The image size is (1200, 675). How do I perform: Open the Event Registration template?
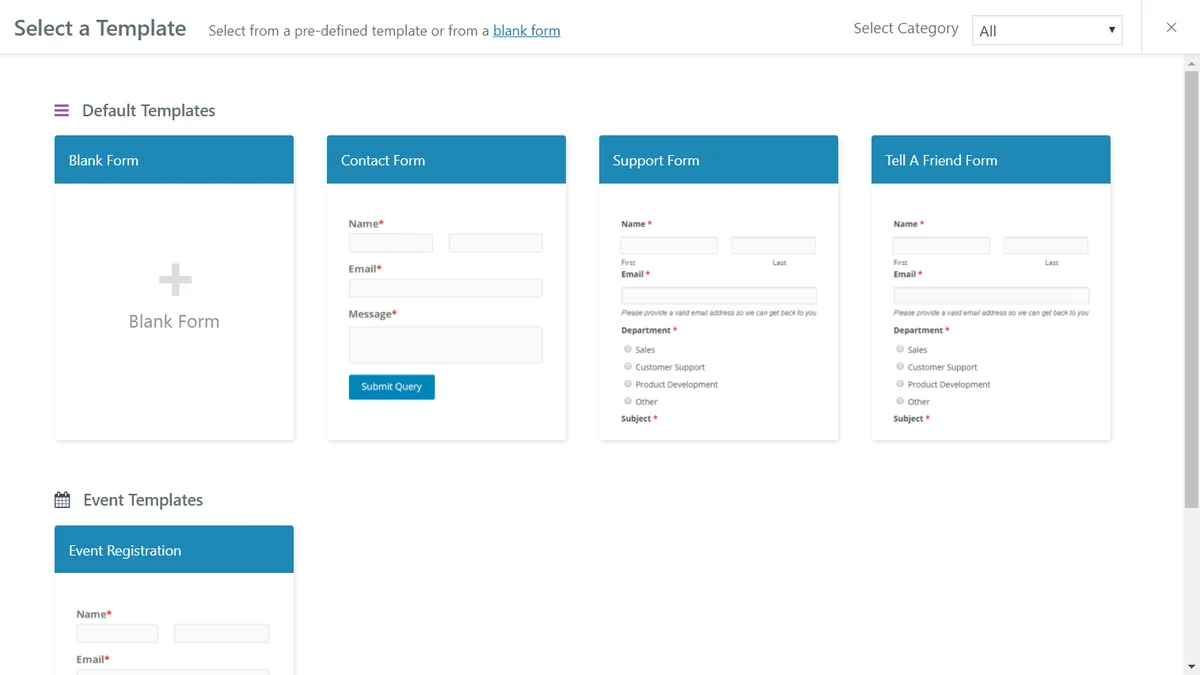click(x=174, y=550)
